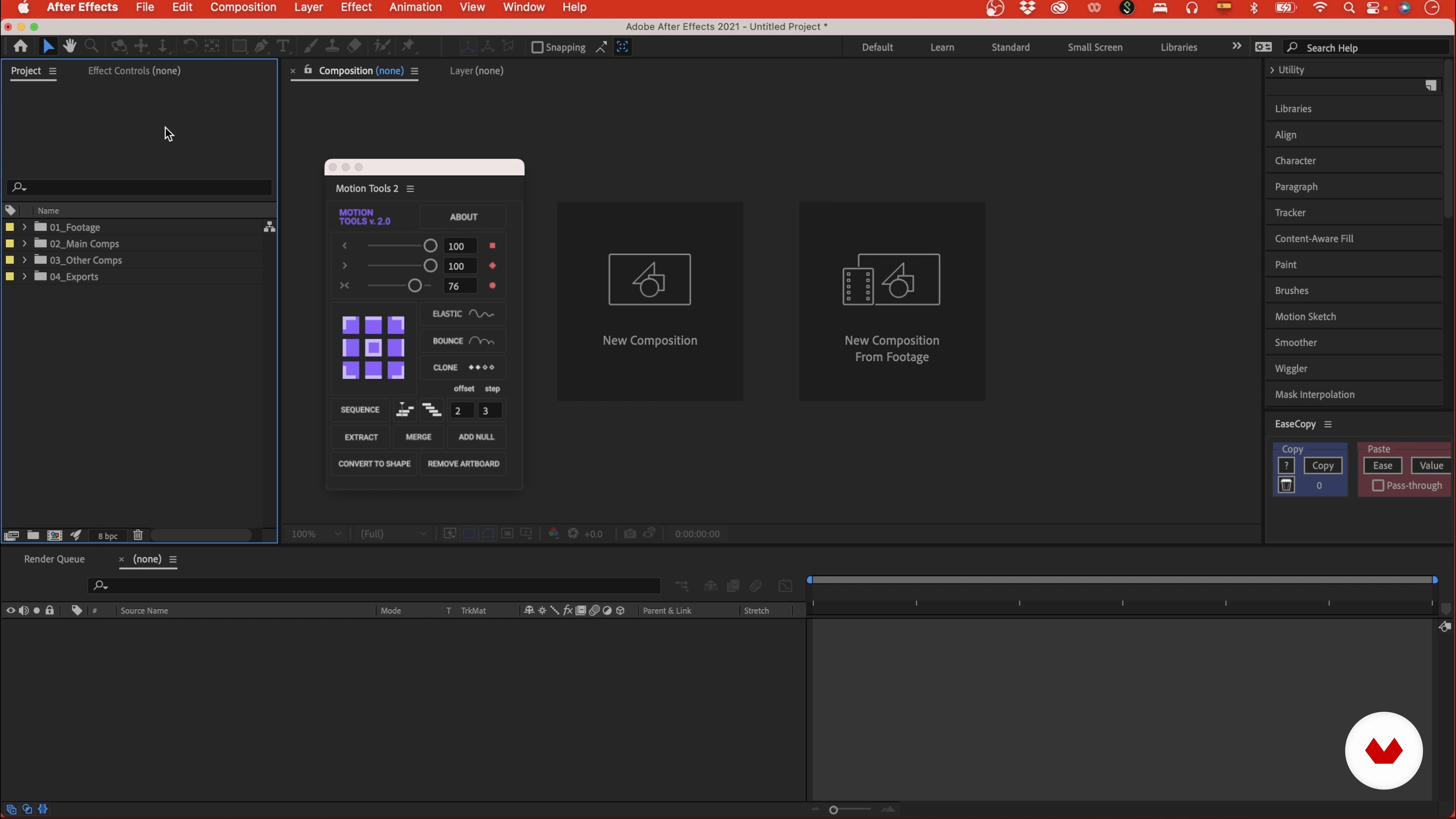Toggle the lock column switch in timeline

point(50,610)
